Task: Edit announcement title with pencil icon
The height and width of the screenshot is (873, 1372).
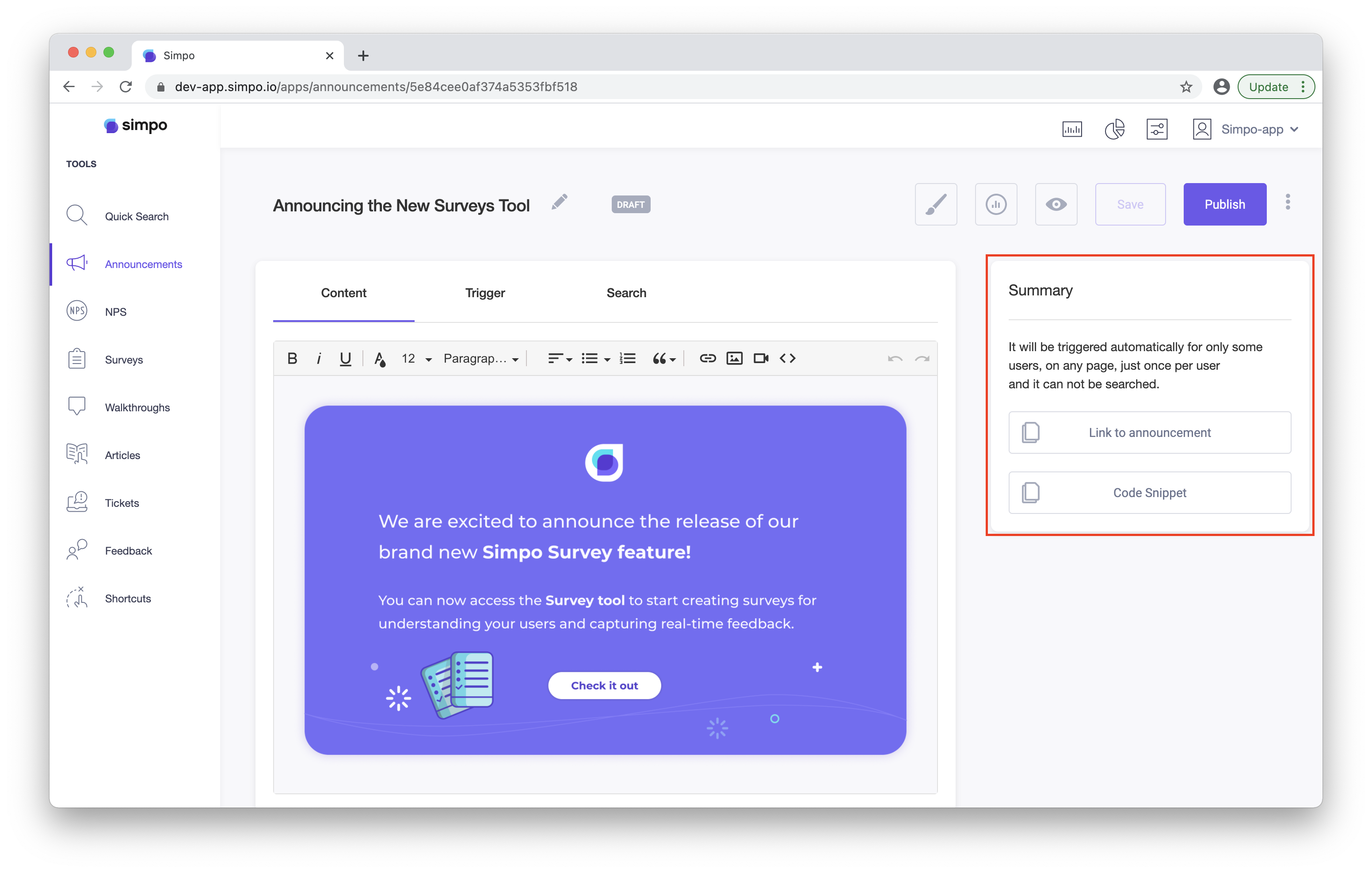Action: coord(559,202)
